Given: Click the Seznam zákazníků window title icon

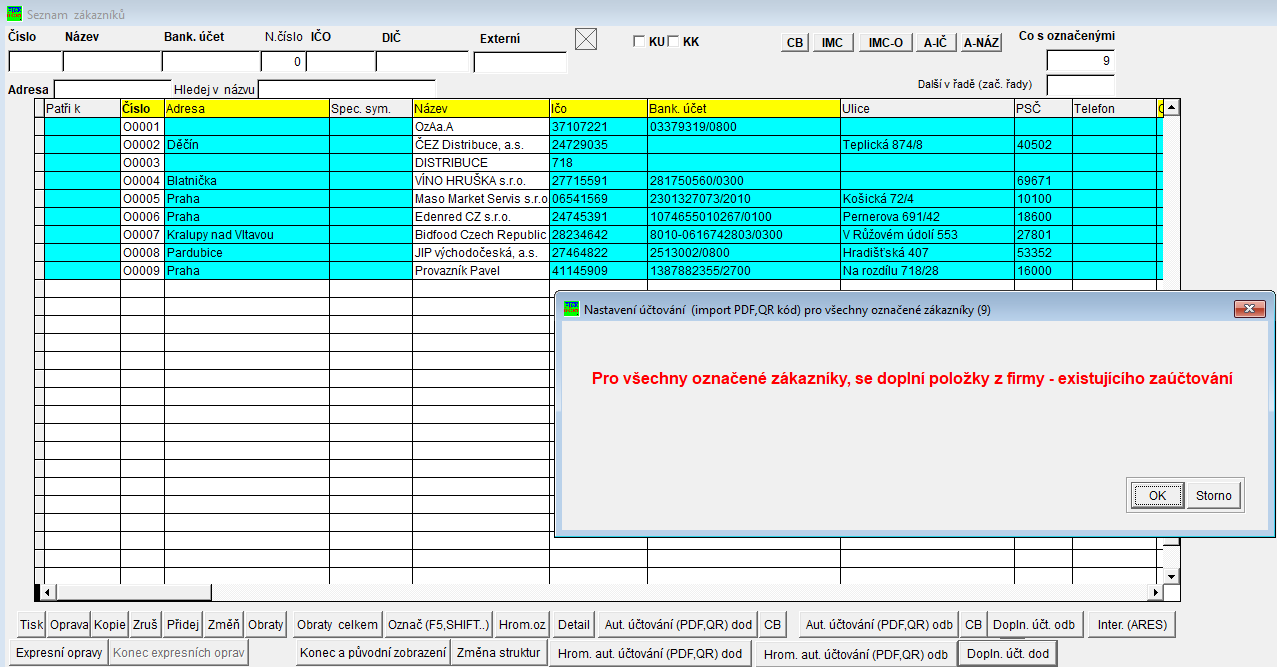Looking at the screenshot, I should [15, 16].
